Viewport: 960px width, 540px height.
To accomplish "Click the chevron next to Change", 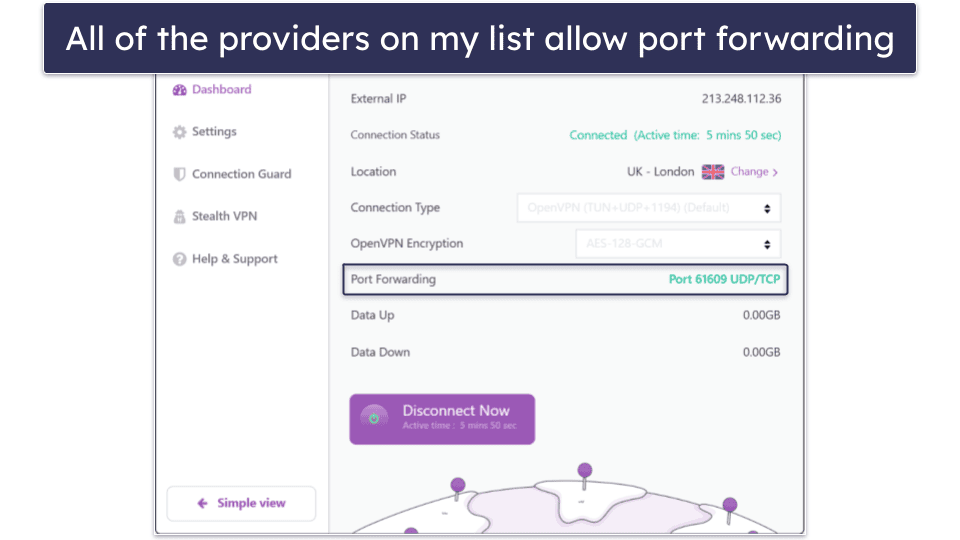I will point(775,172).
